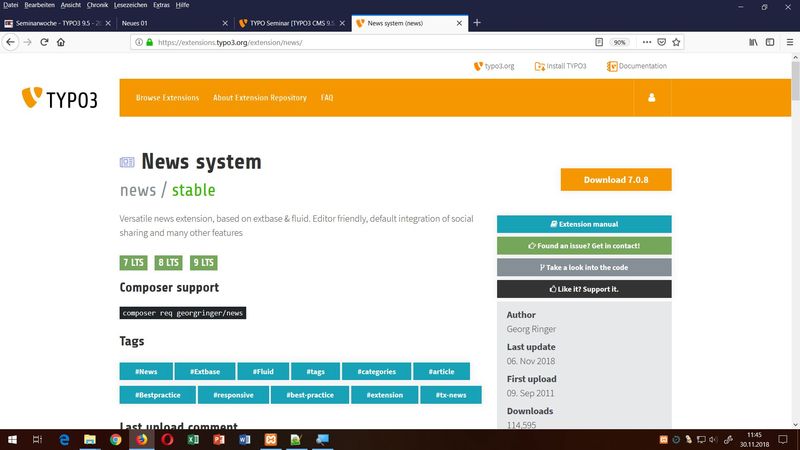Click the #tx-news tag
This screenshot has height=450, width=800.
(x=451, y=395)
